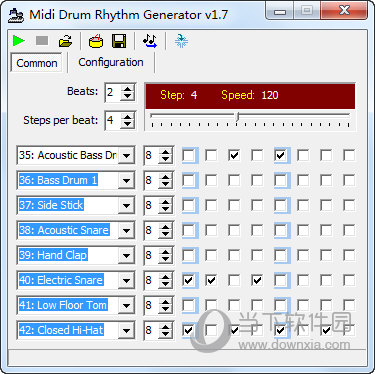This screenshot has width=375, height=374.
Task: Uncheck step 1 of Electric Snare row
Action: pos(189,280)
